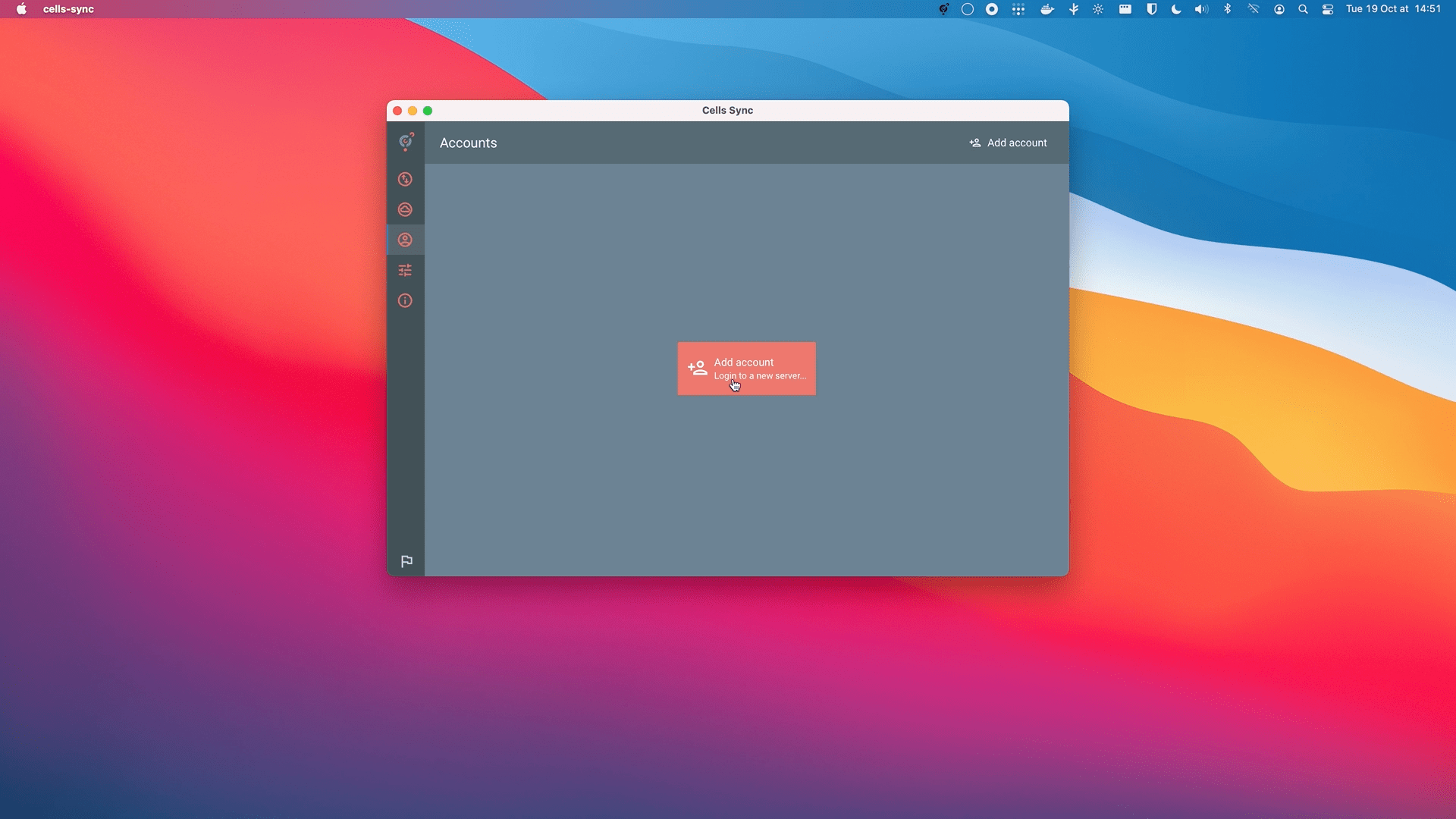Click the Accounts page heading
1456x819 pixels.
(468, 143)
